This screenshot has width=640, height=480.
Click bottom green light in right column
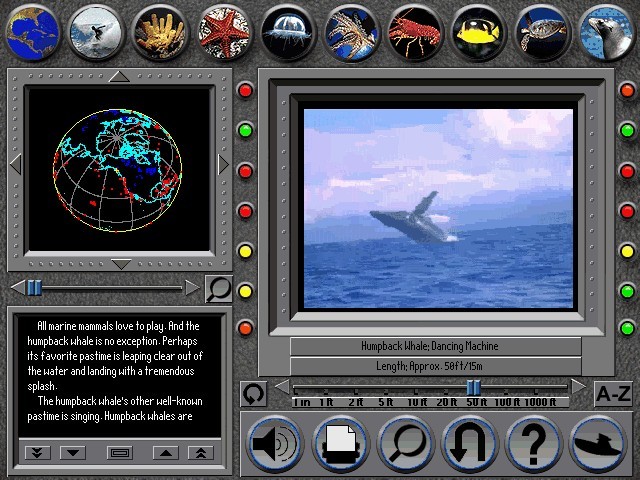627,328
